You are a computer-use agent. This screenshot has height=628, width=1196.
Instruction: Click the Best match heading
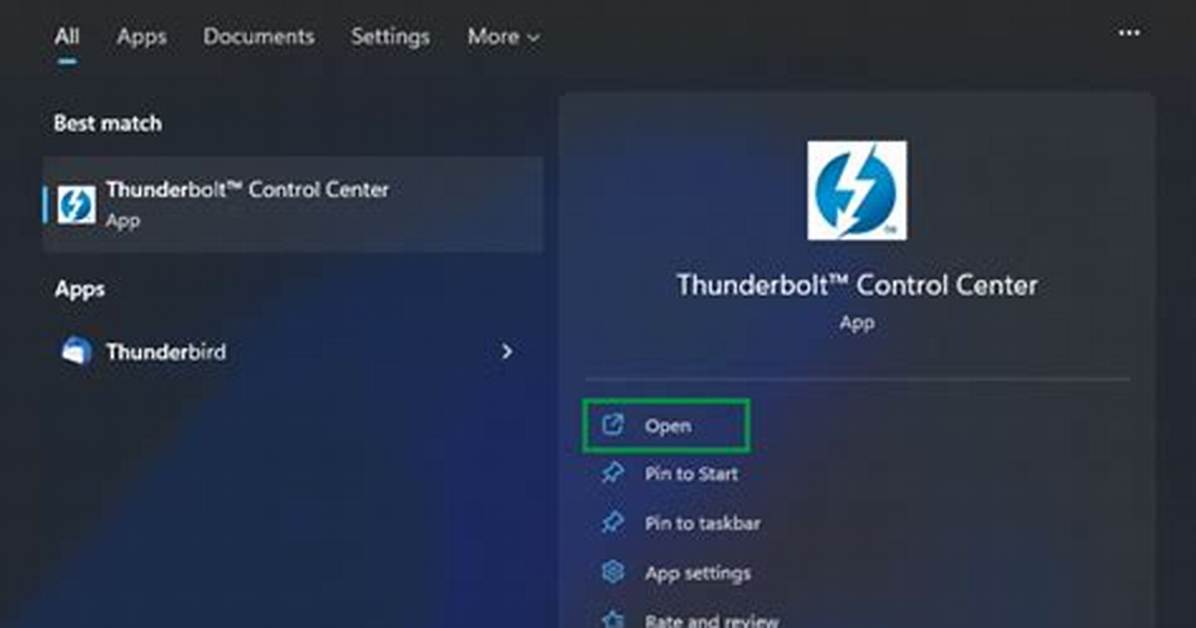[x=108, y=124]
